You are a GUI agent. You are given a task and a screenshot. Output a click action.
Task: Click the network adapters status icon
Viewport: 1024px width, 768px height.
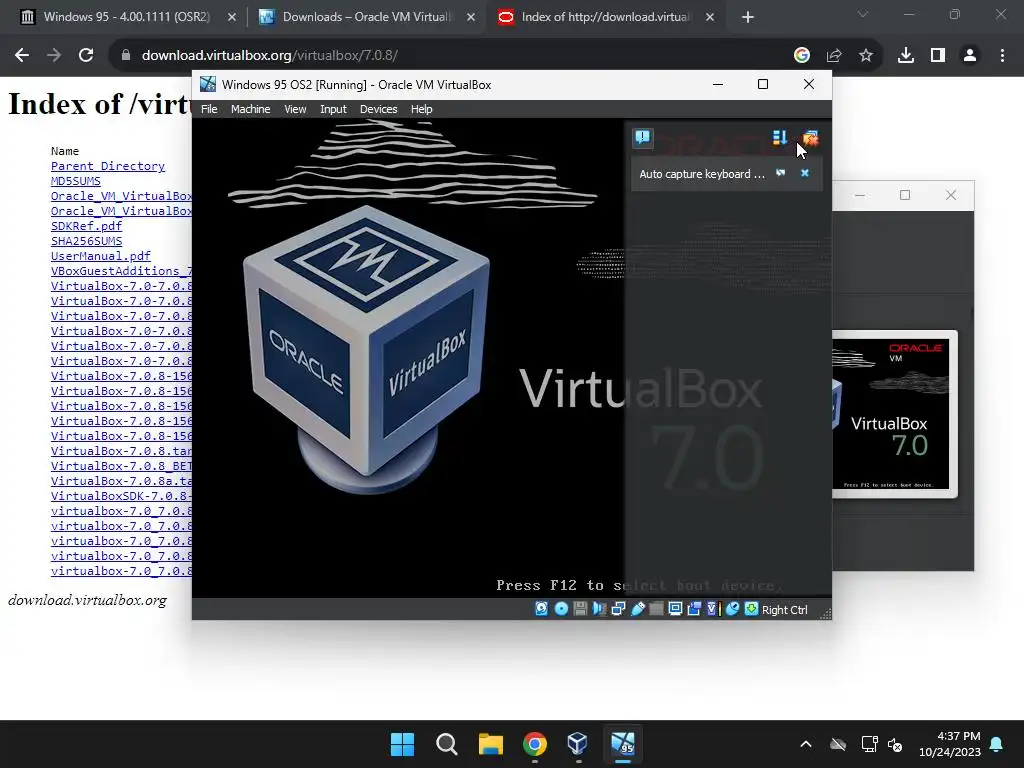pos(618,609)
